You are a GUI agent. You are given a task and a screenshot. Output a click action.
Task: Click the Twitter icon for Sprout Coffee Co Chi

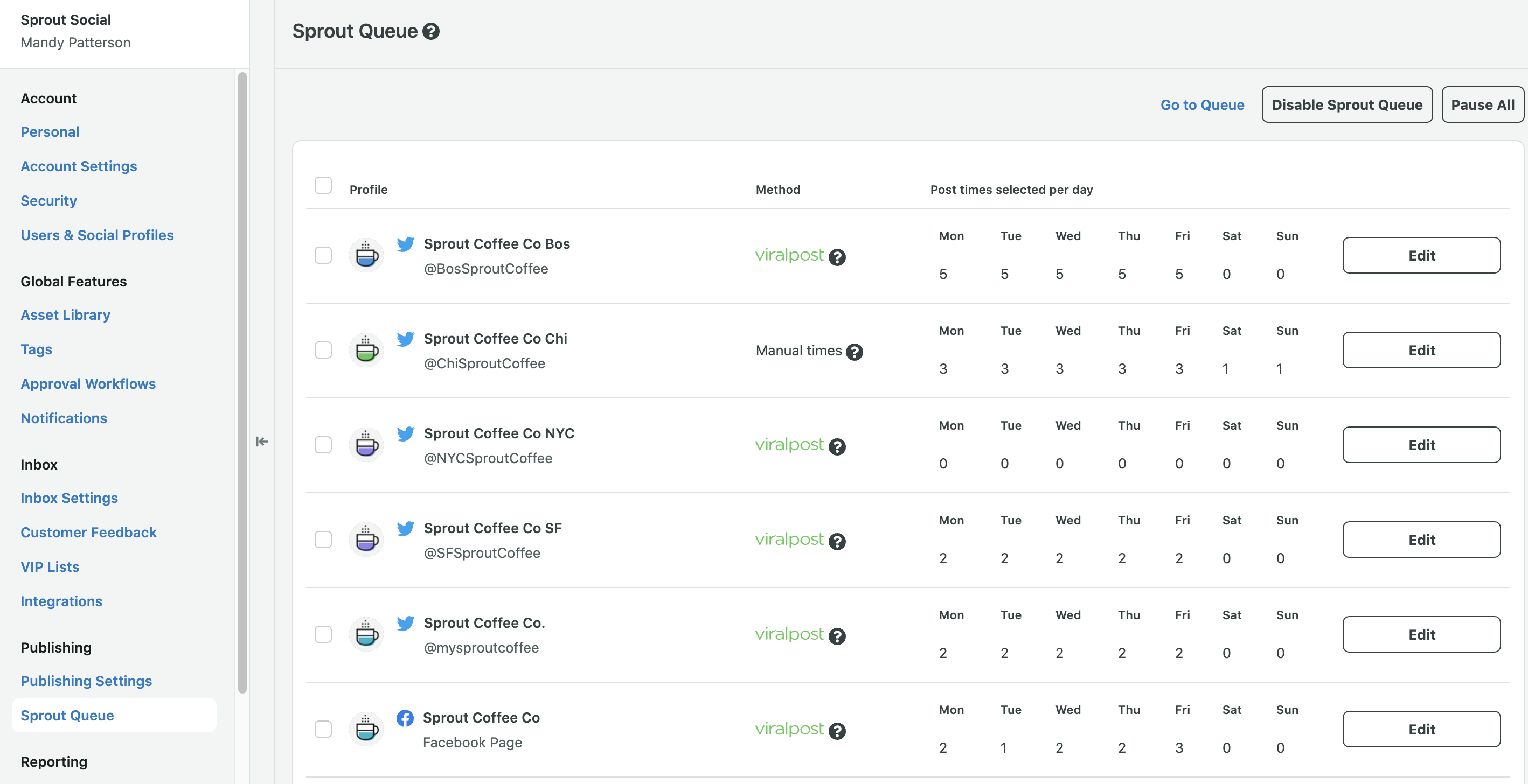click(x=406, y=339)
